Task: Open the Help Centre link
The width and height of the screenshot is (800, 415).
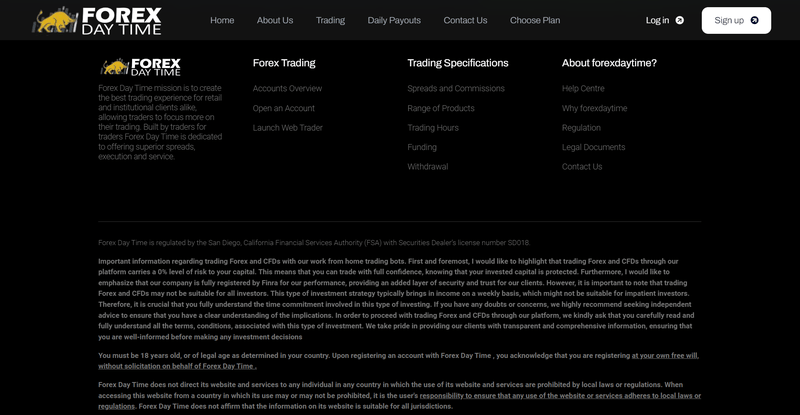Action: point(583,88)
